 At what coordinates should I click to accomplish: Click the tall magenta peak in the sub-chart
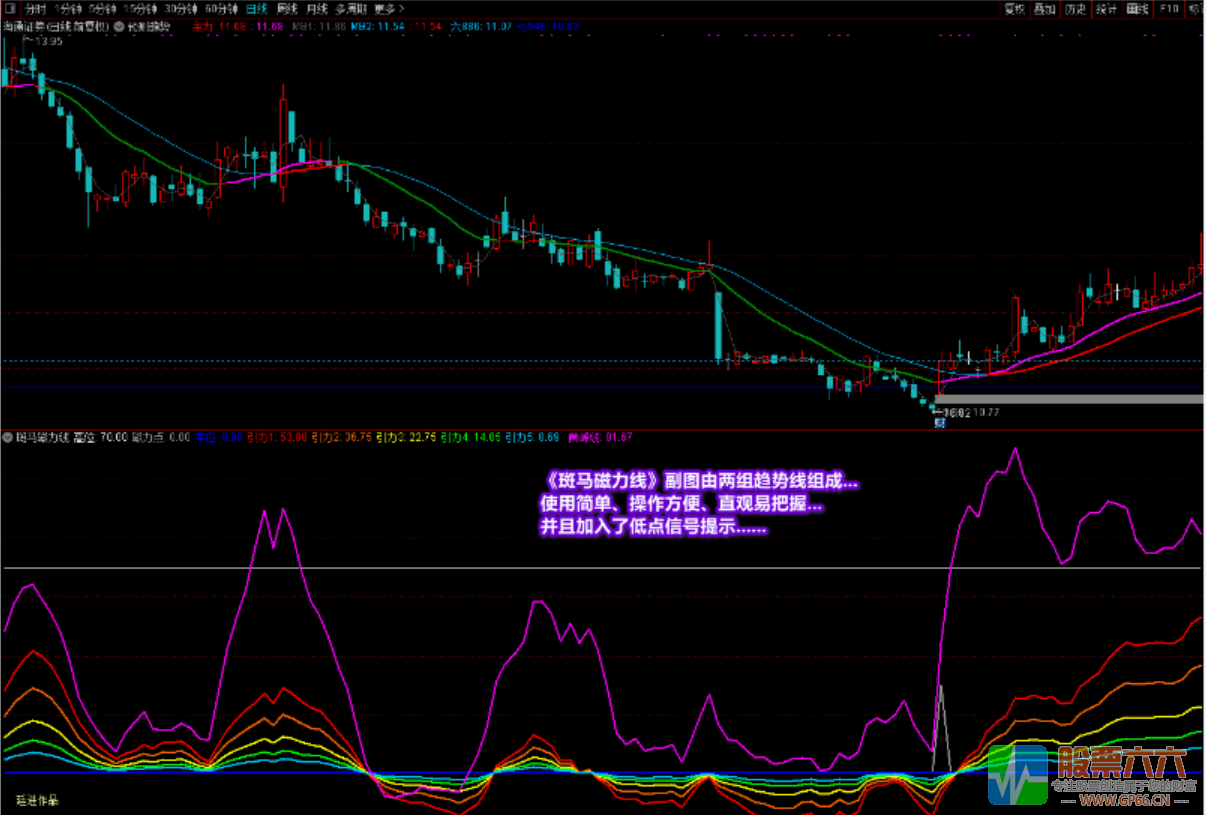click(1015, 452)
